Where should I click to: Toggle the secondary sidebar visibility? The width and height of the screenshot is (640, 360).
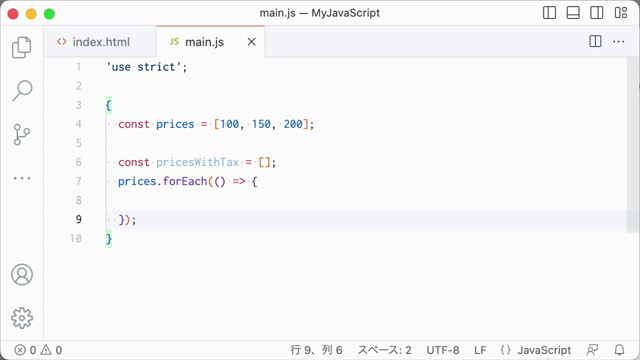point(597,13)
